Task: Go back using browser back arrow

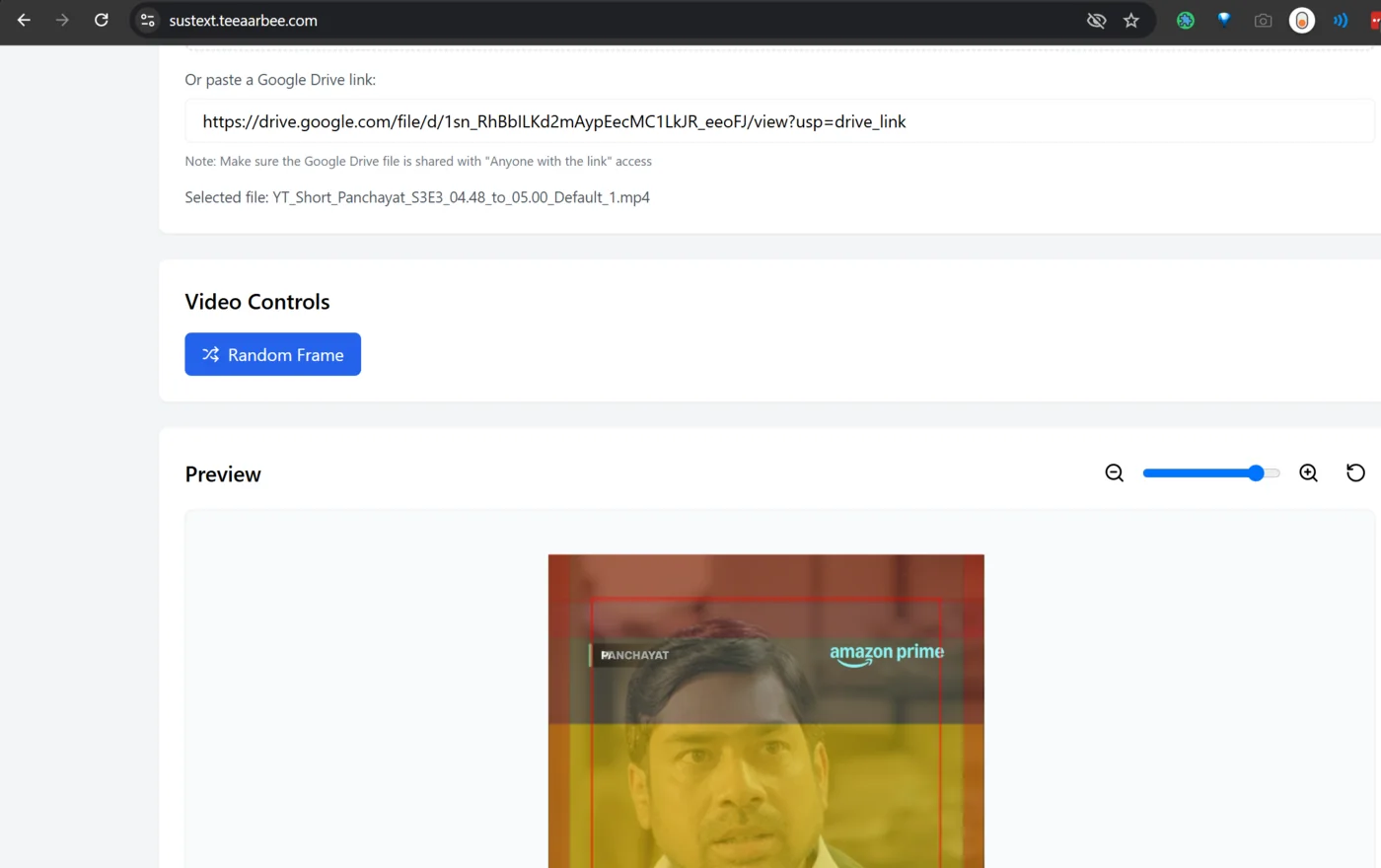Action: pos(24,20)
